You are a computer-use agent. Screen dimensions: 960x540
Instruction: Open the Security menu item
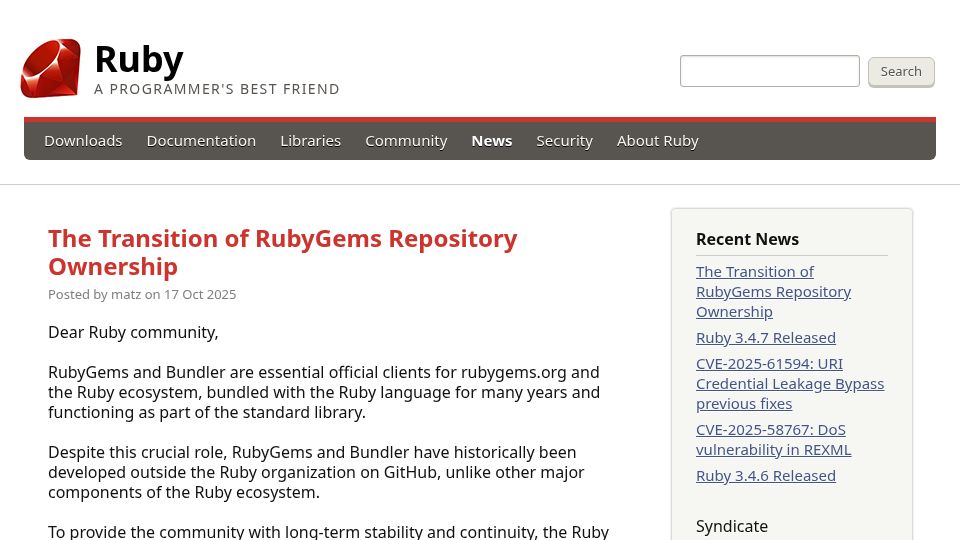pos(564,141)
